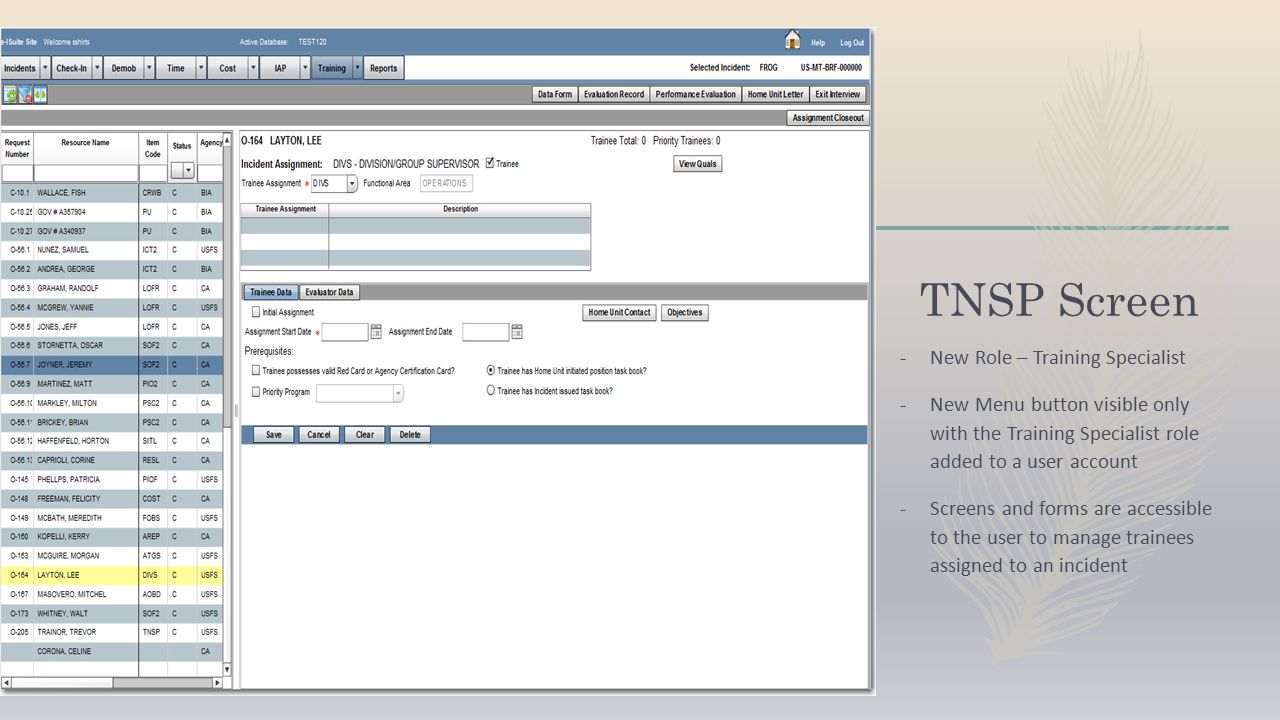Image resolution: width=1280 pixels, height=720 pixels.
Task: Open the Exit Interview form
Action: pos(838,94)
